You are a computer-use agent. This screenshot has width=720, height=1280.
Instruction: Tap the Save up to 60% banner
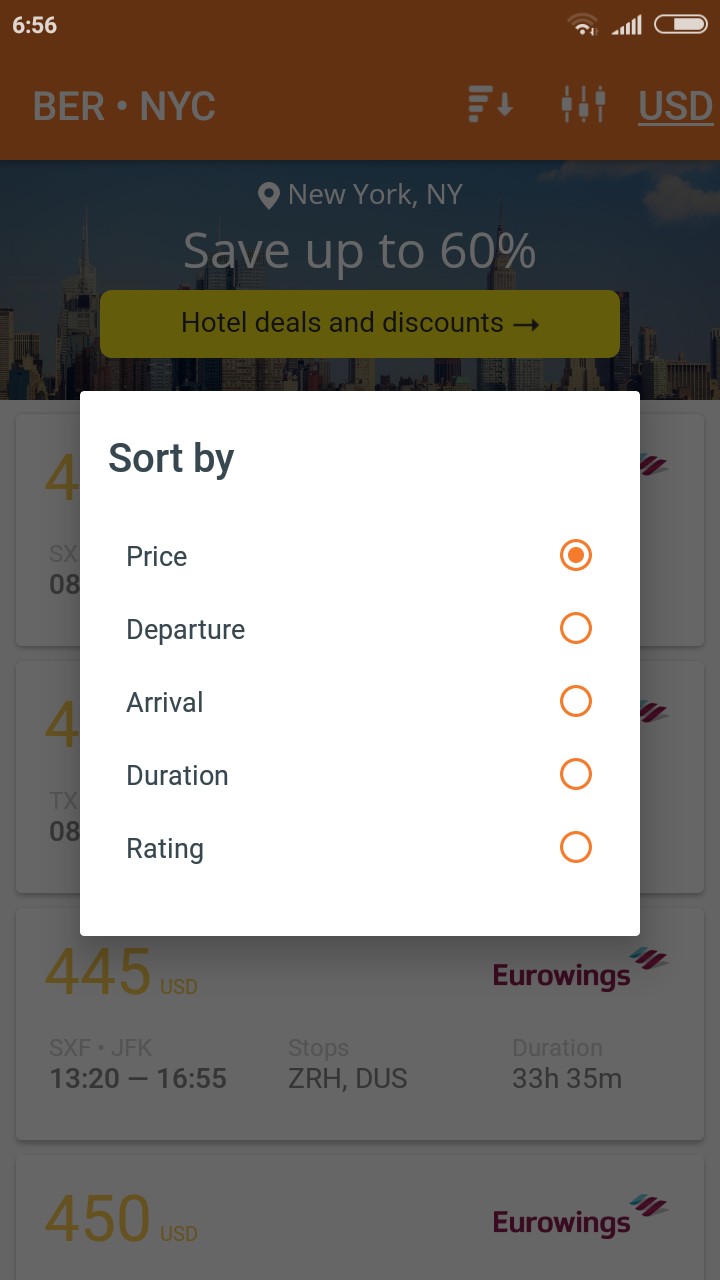(x=360, y=250)
